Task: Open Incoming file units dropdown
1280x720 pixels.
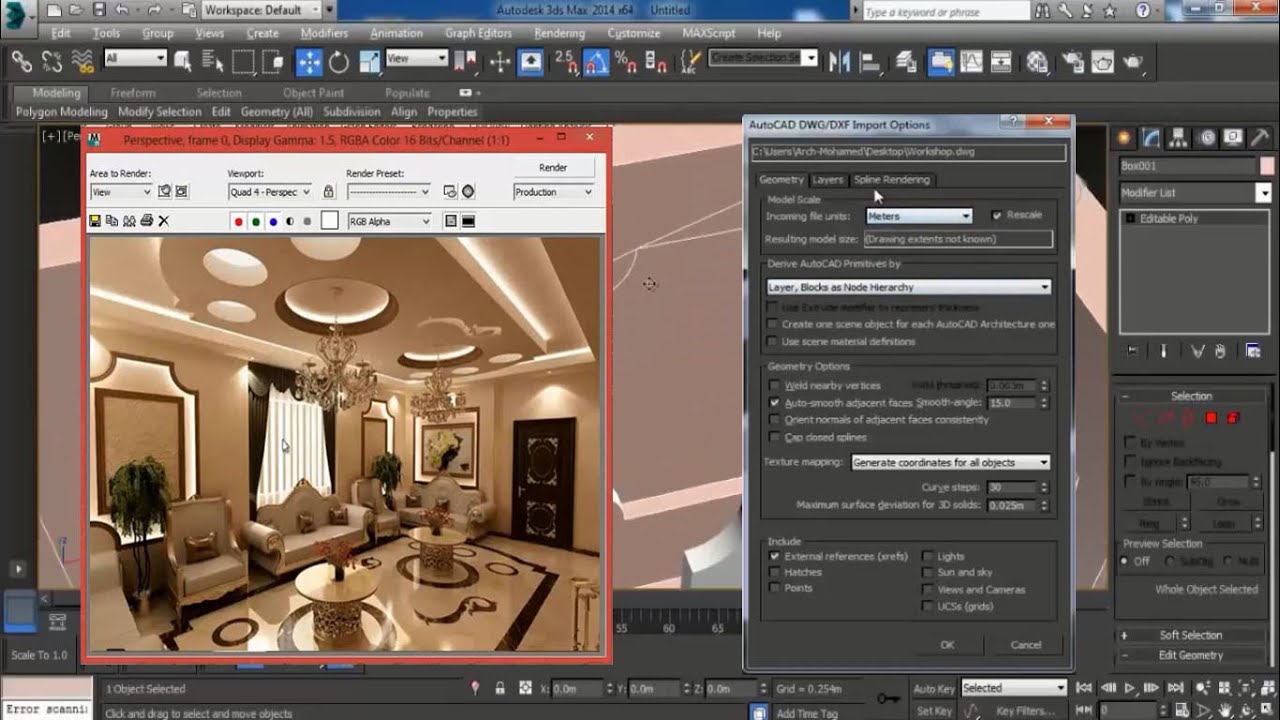Action: pyautogui.click(x=918, y=216)
